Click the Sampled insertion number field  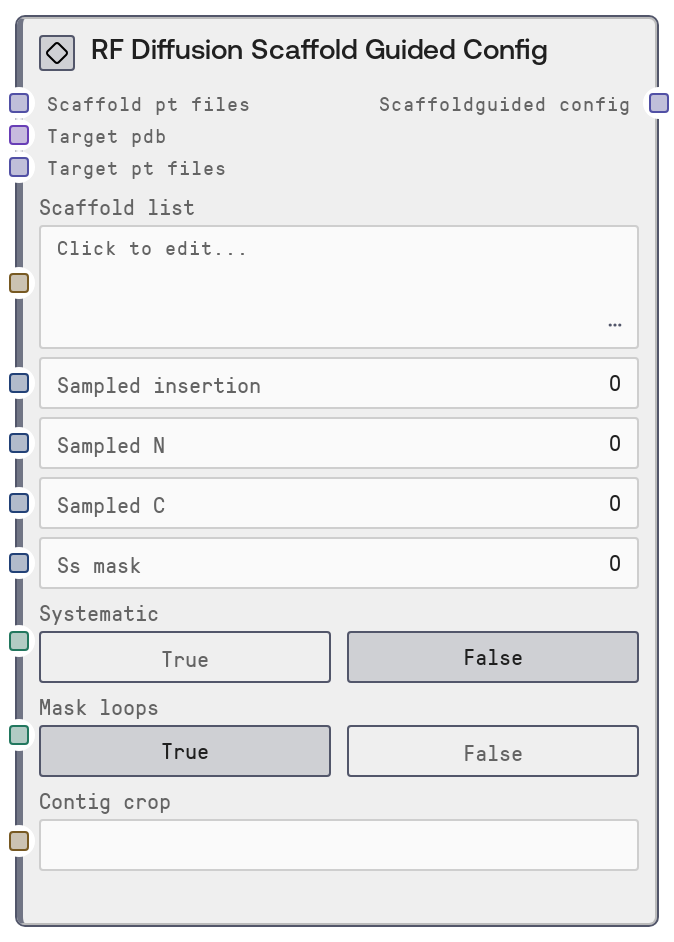338,384
